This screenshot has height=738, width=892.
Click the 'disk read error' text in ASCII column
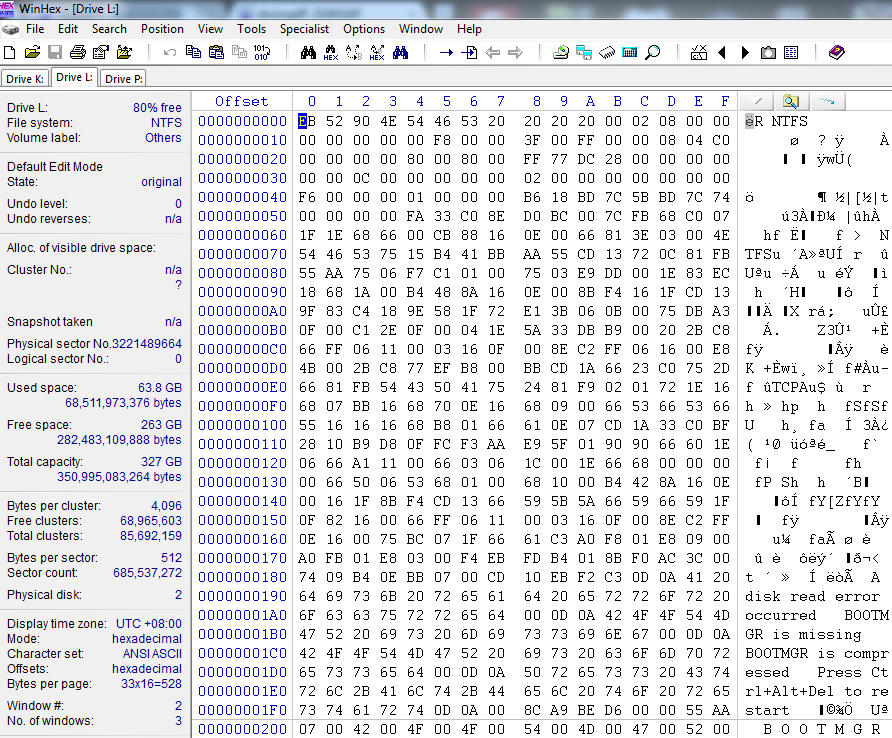[812, 596]
